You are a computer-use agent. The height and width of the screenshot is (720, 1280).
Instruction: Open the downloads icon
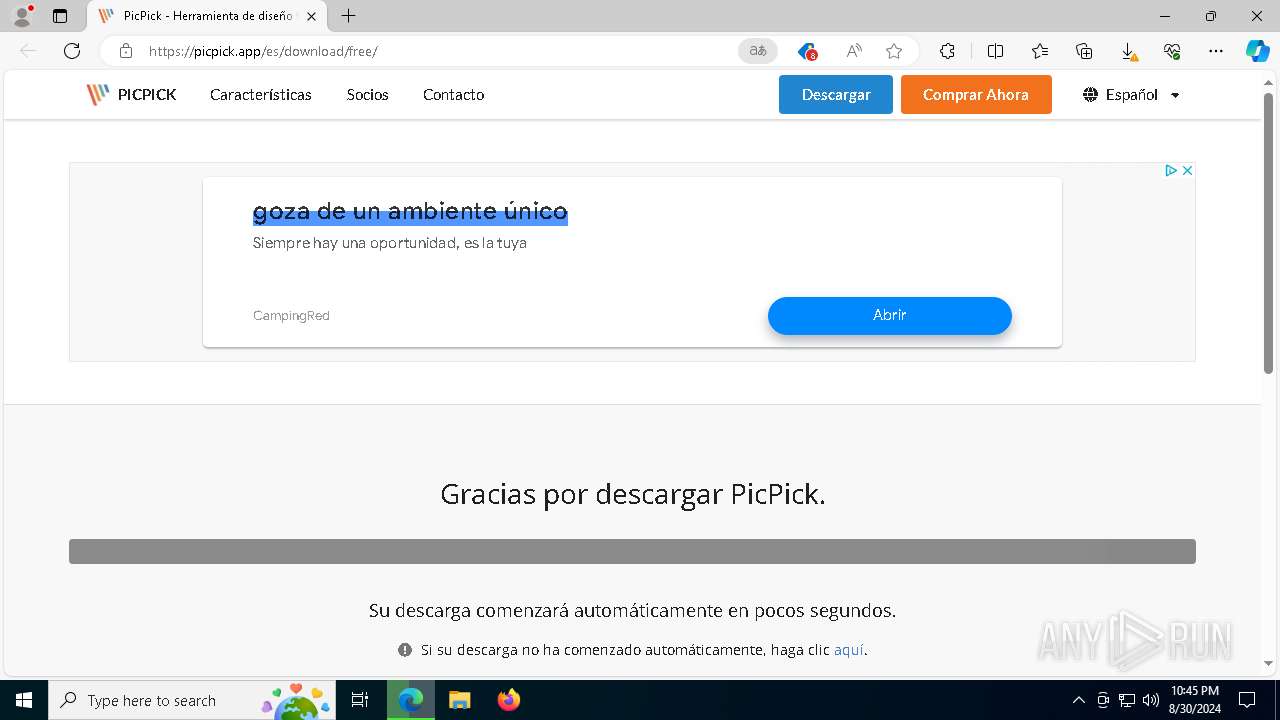pos(1128,51)
